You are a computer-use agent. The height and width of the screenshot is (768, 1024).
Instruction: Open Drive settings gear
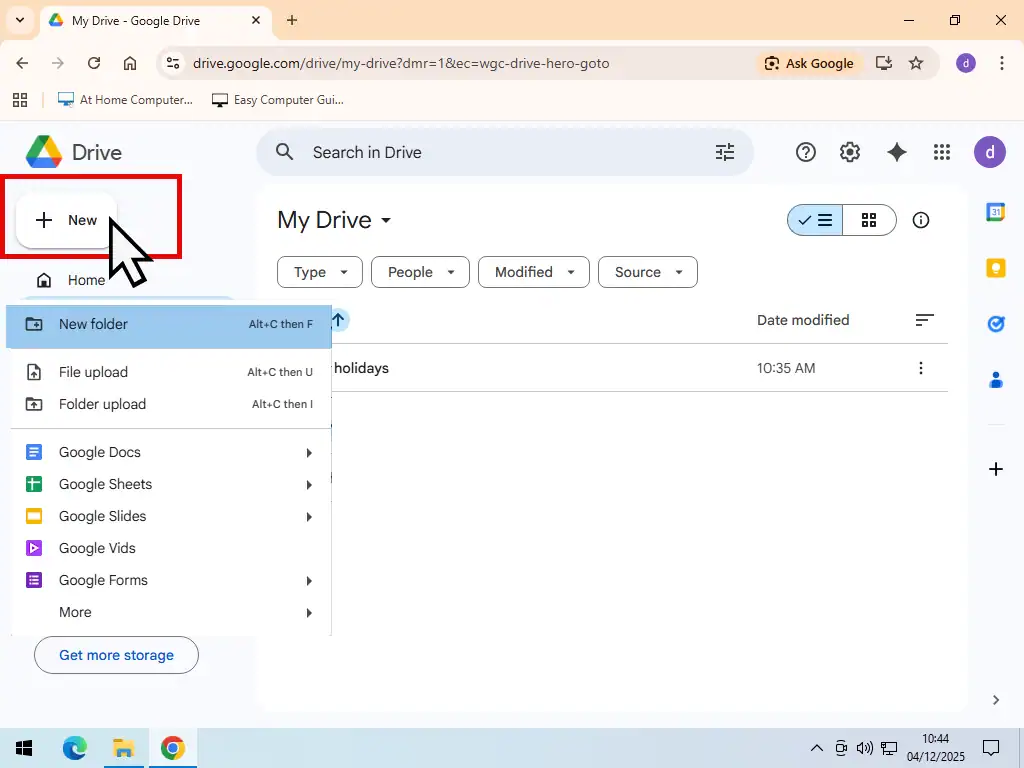849,152
